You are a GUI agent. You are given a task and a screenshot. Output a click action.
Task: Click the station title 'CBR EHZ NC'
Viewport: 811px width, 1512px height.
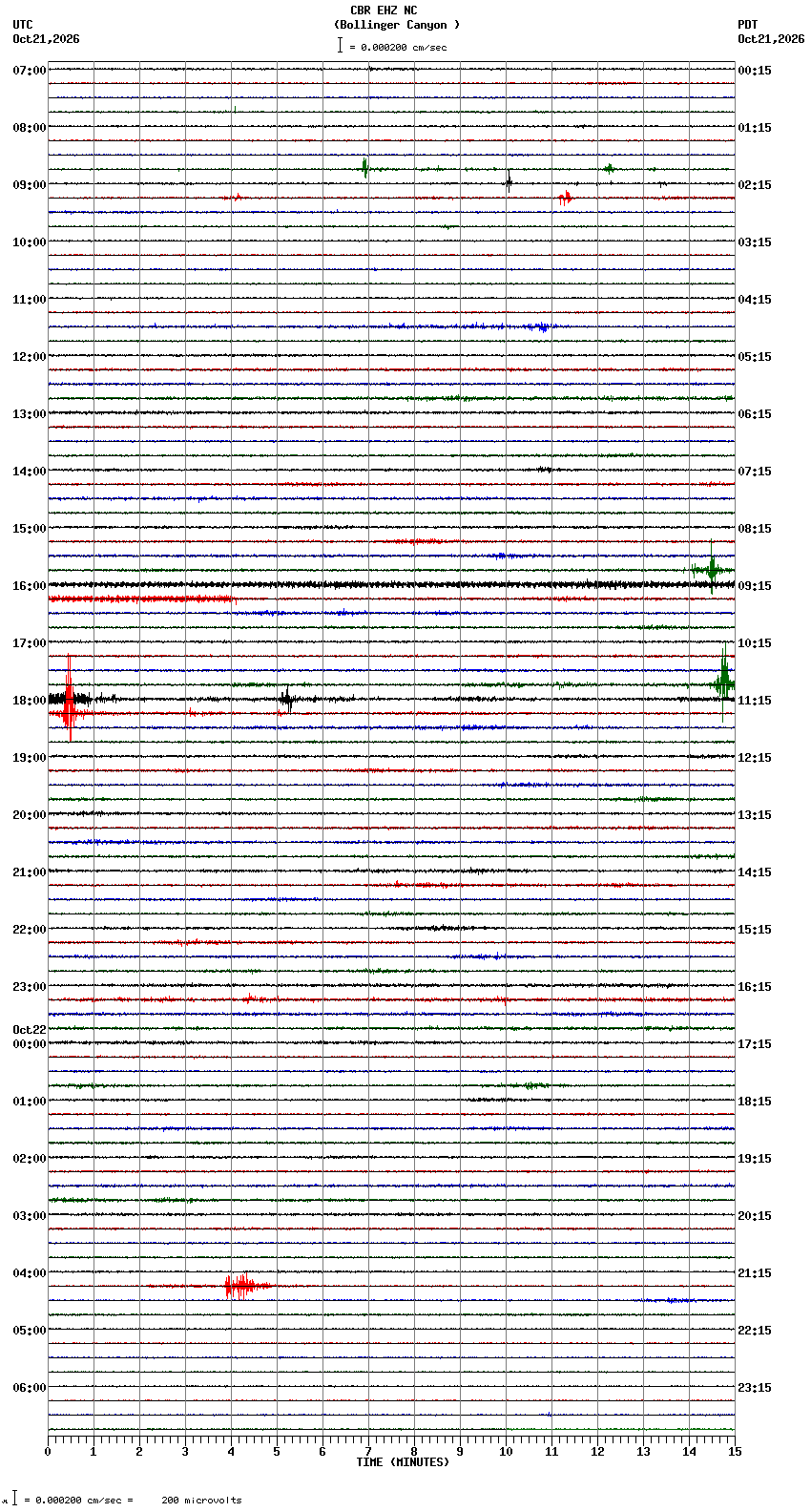tap(384, 10)
